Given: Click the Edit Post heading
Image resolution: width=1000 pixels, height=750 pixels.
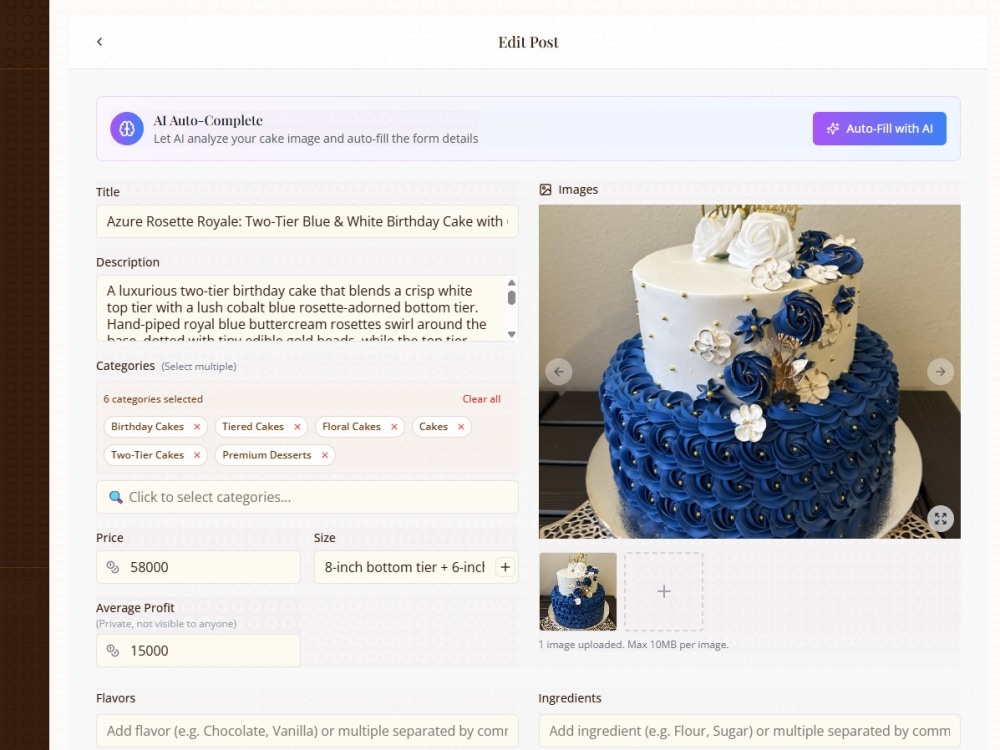Looking at the screenshot, I should click(x=528, y=42).
